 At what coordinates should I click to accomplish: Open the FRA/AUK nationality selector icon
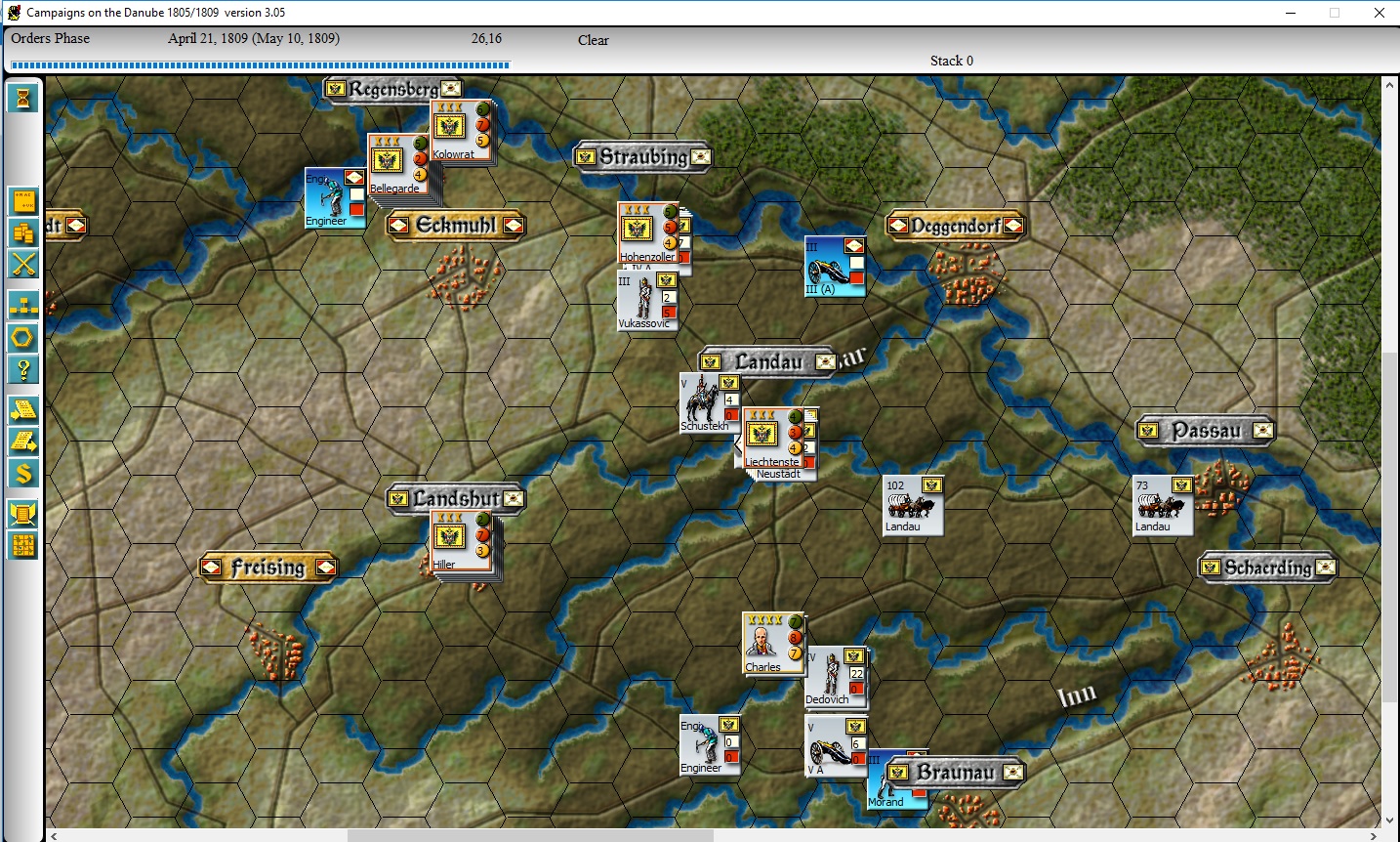click(x=23, y=201)
